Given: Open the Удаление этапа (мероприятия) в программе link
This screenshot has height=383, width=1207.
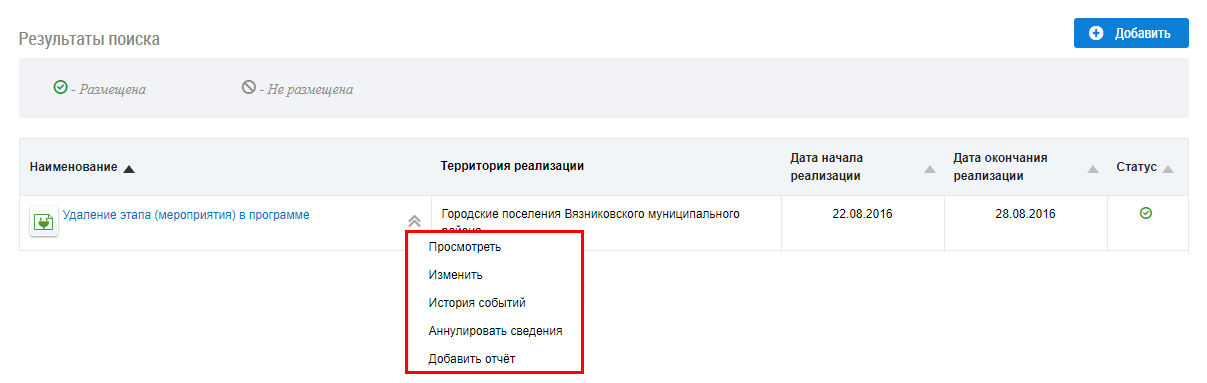Looking at the screenshot, I should point(186,214).
